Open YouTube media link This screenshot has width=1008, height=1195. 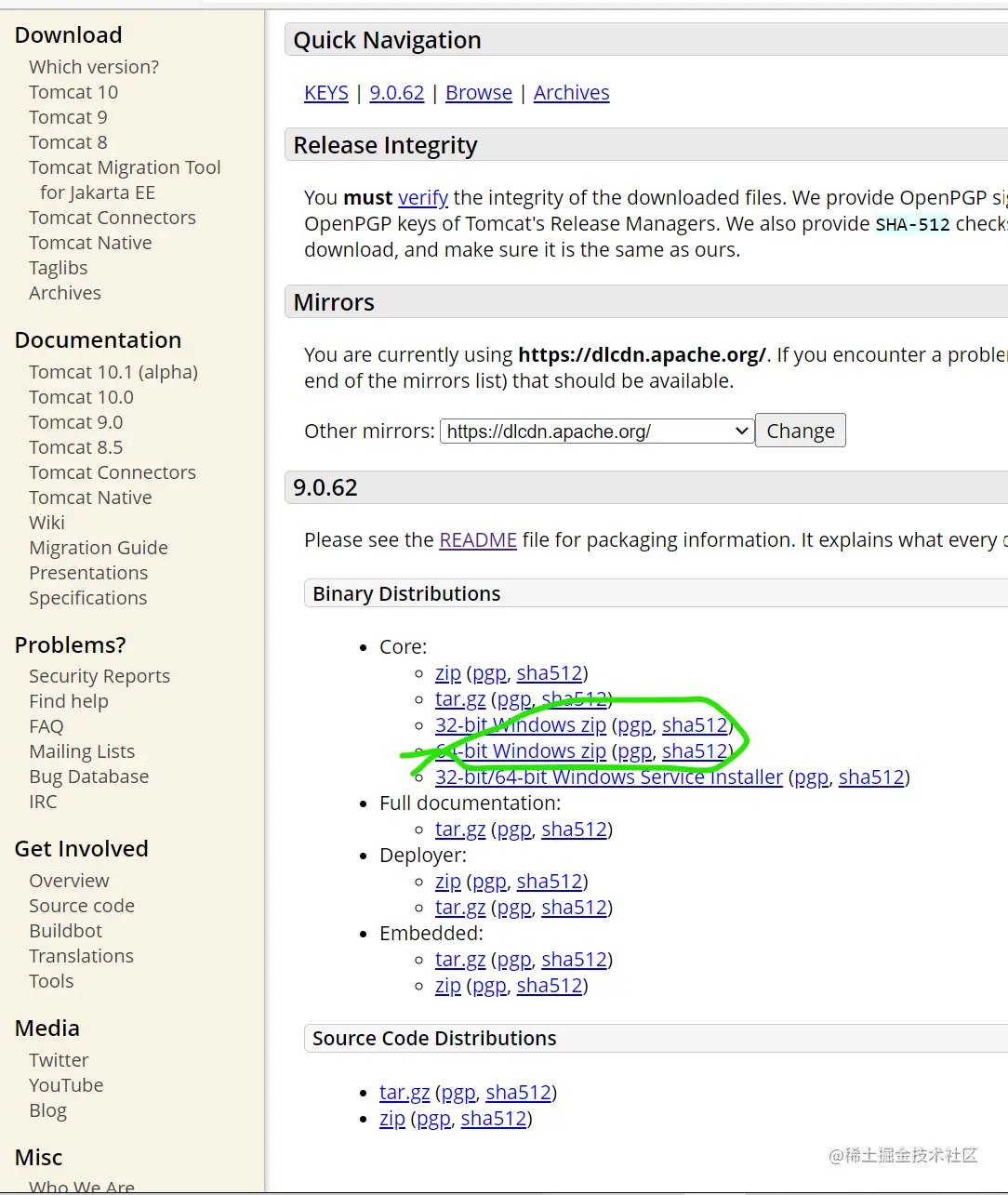click(x=66, y=1085)
